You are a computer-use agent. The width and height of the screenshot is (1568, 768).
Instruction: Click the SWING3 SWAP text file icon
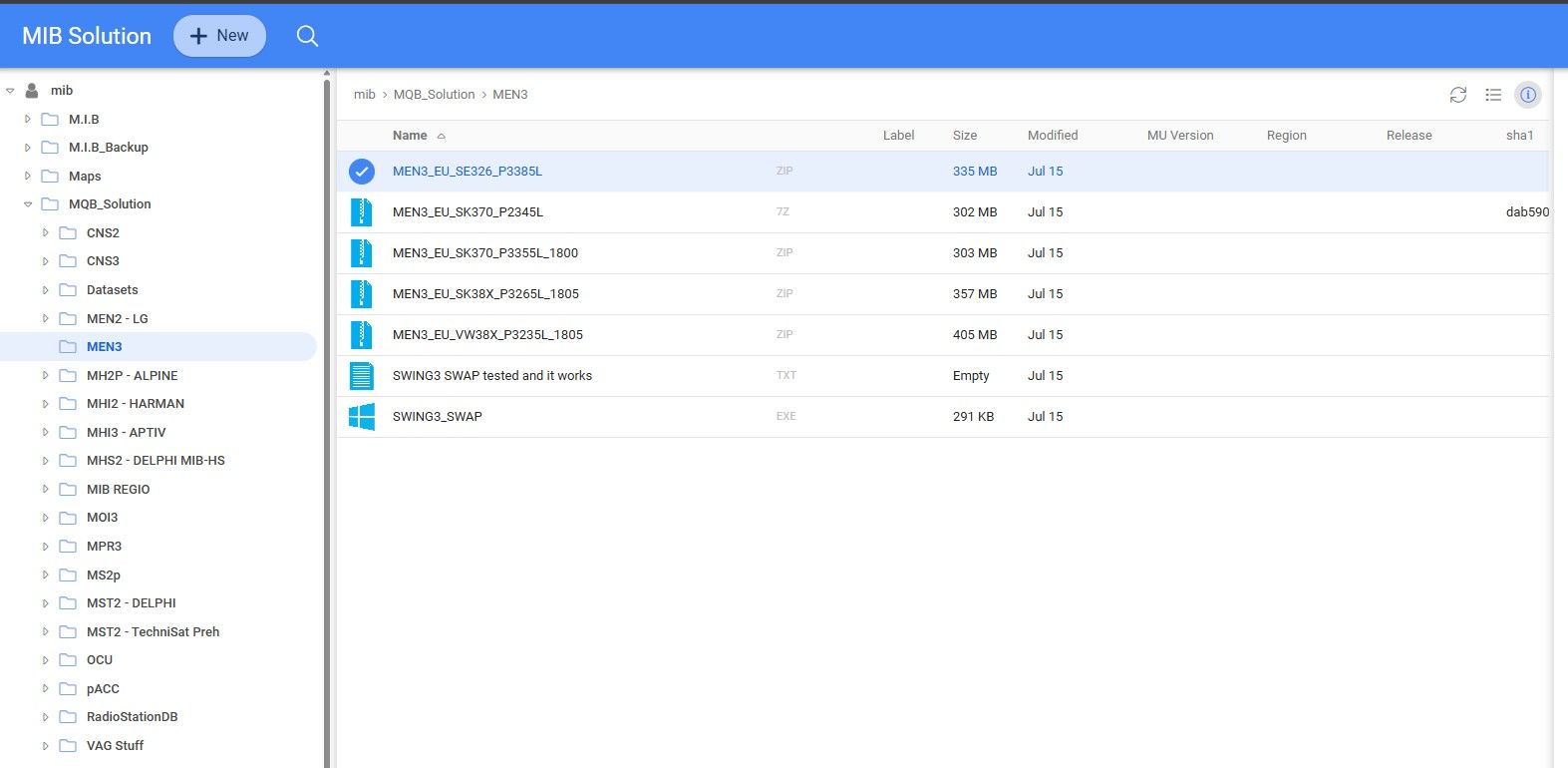pos(362,376)
